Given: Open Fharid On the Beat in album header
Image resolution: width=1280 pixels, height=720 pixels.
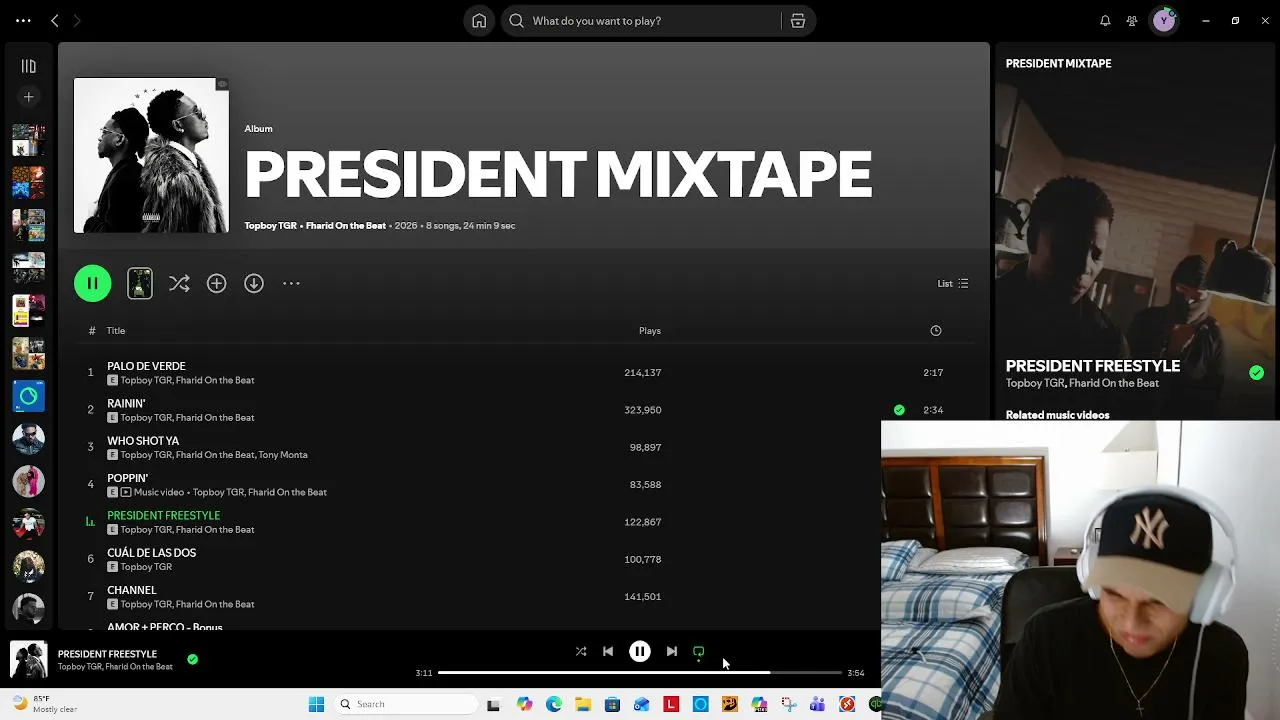Looking at the screenshot, I should click(345, 226).
